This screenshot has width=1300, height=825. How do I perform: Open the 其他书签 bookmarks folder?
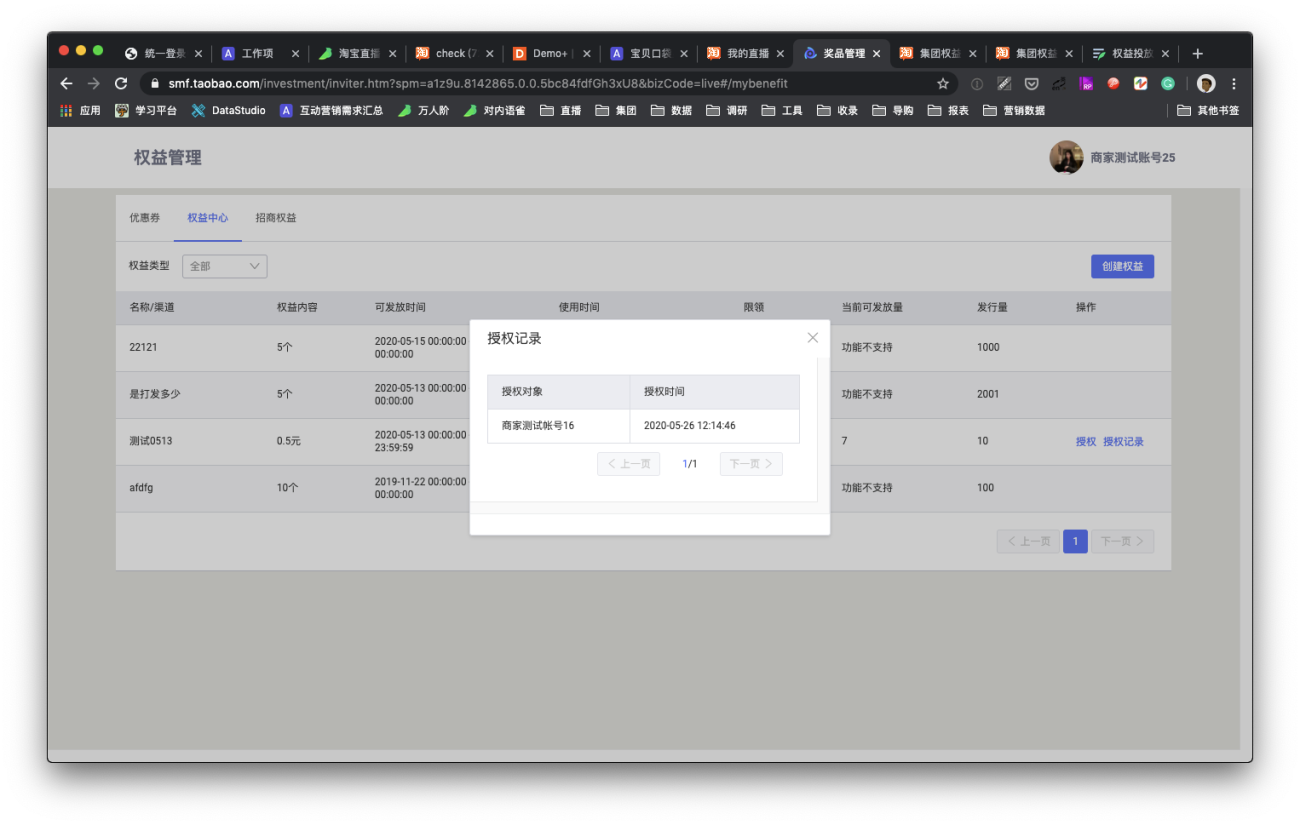tap(1208, 111)
